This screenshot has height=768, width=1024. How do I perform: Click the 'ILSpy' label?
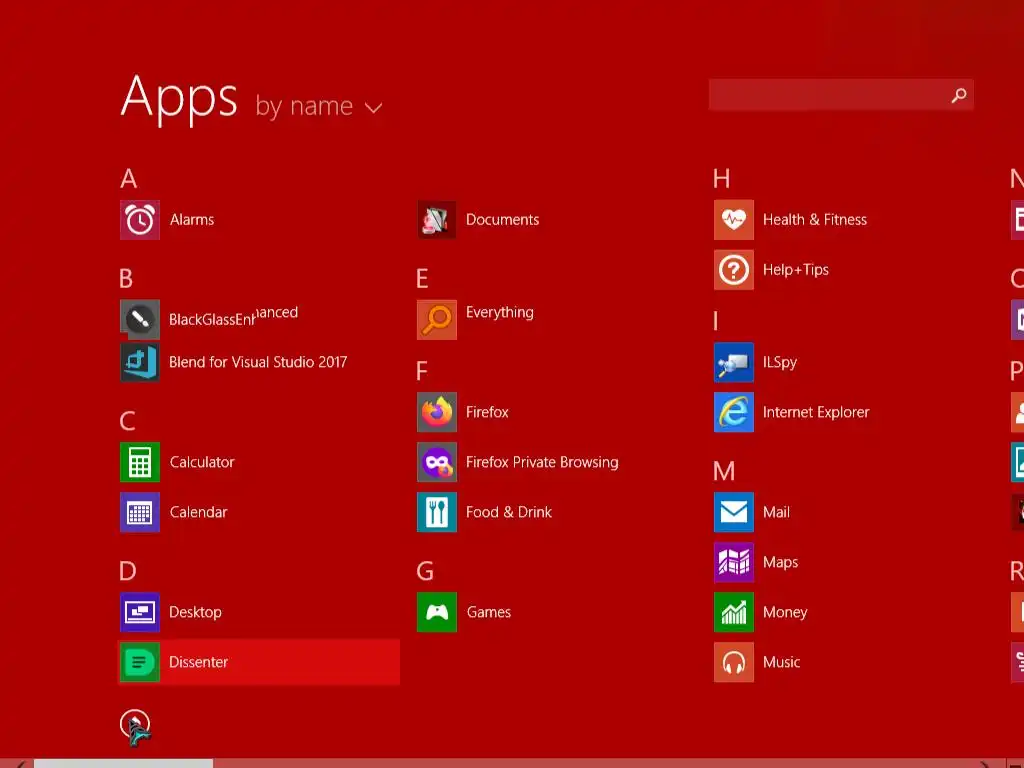780,362
